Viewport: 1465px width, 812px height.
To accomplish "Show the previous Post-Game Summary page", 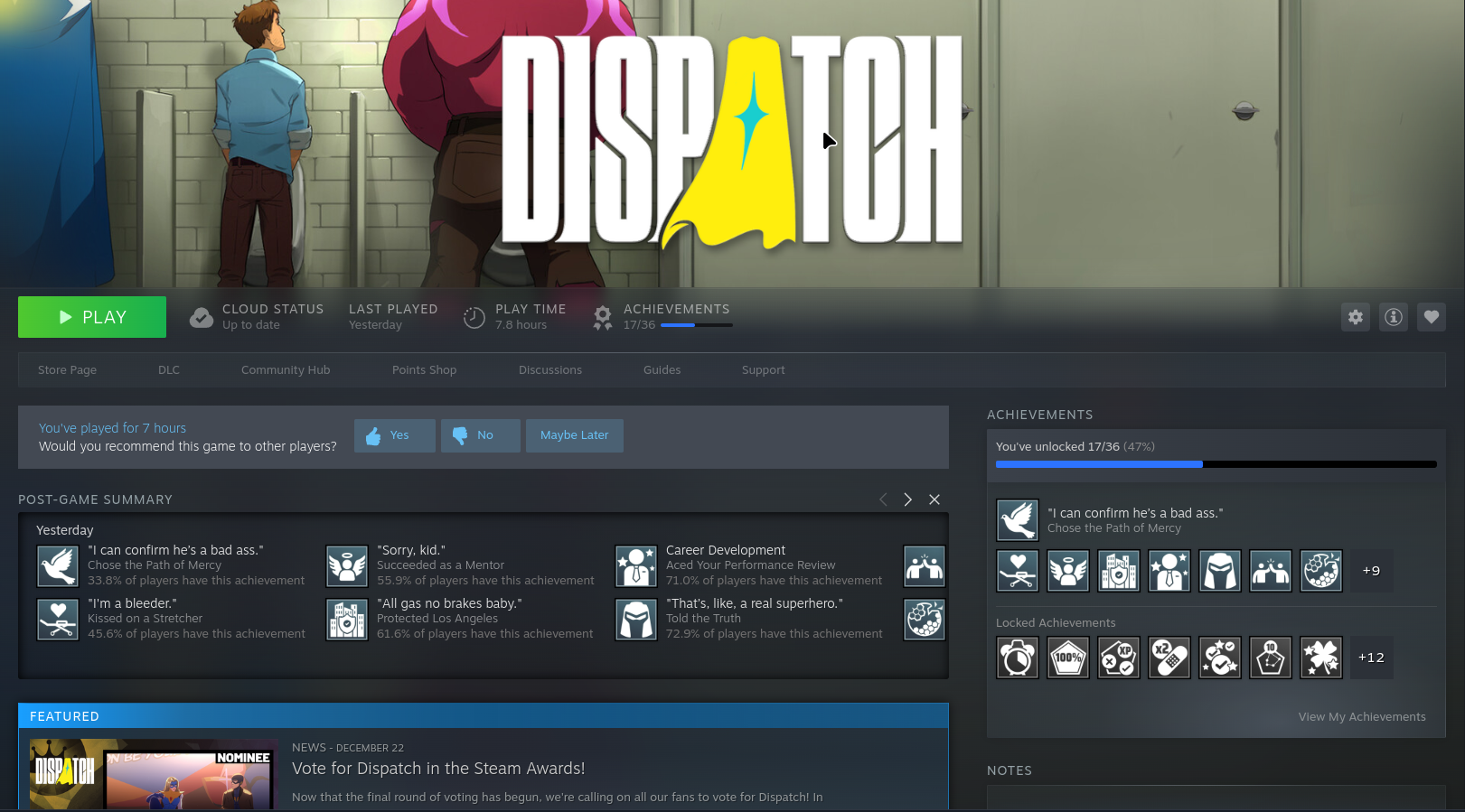I will [x=883, y=499].
